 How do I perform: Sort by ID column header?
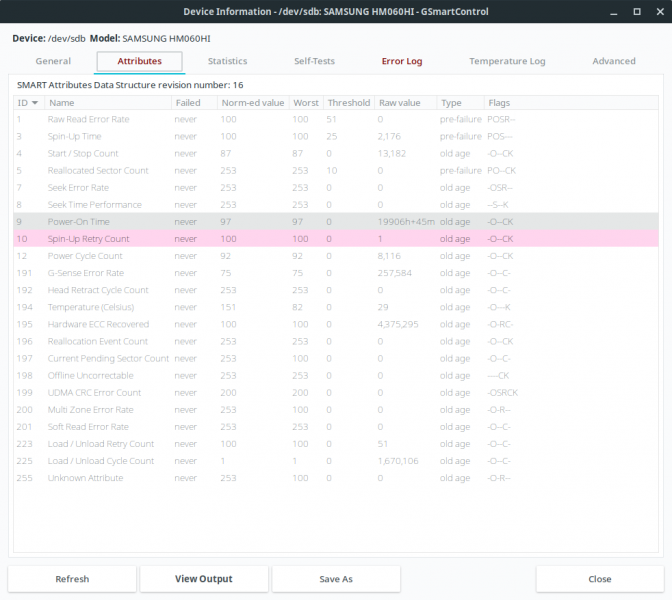29,103
